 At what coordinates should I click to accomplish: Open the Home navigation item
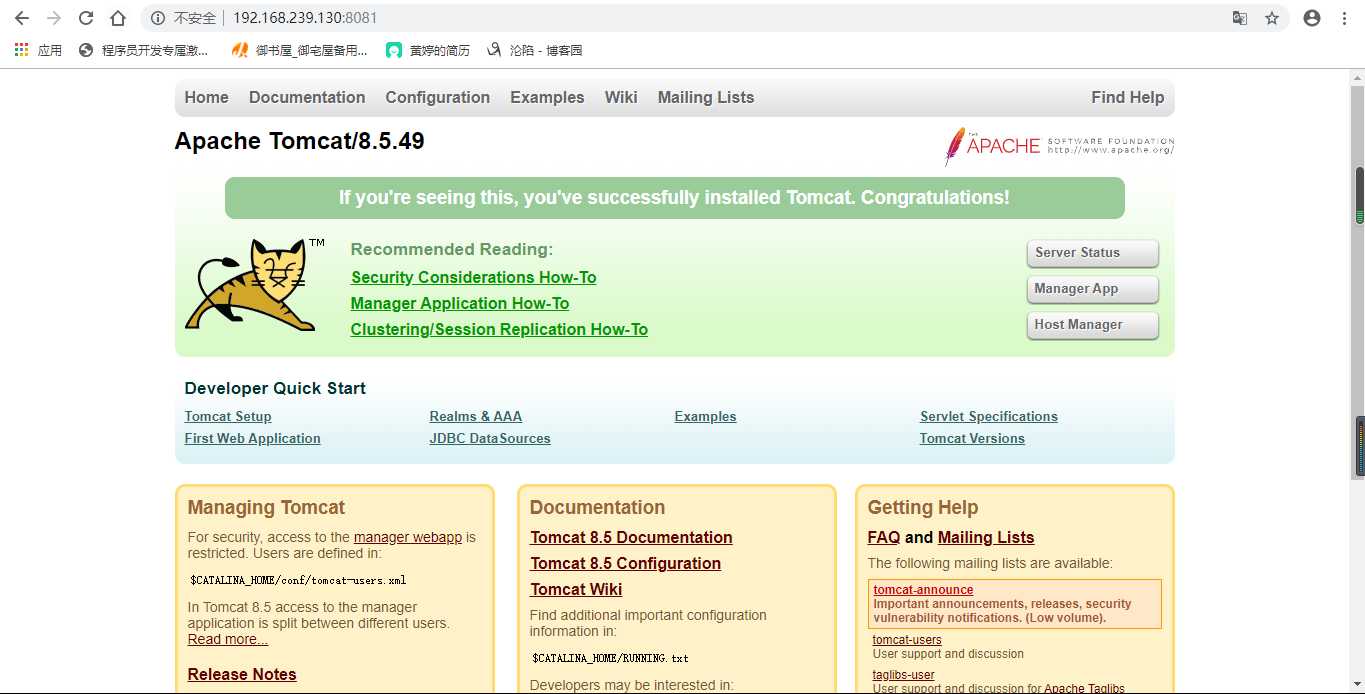206,97
